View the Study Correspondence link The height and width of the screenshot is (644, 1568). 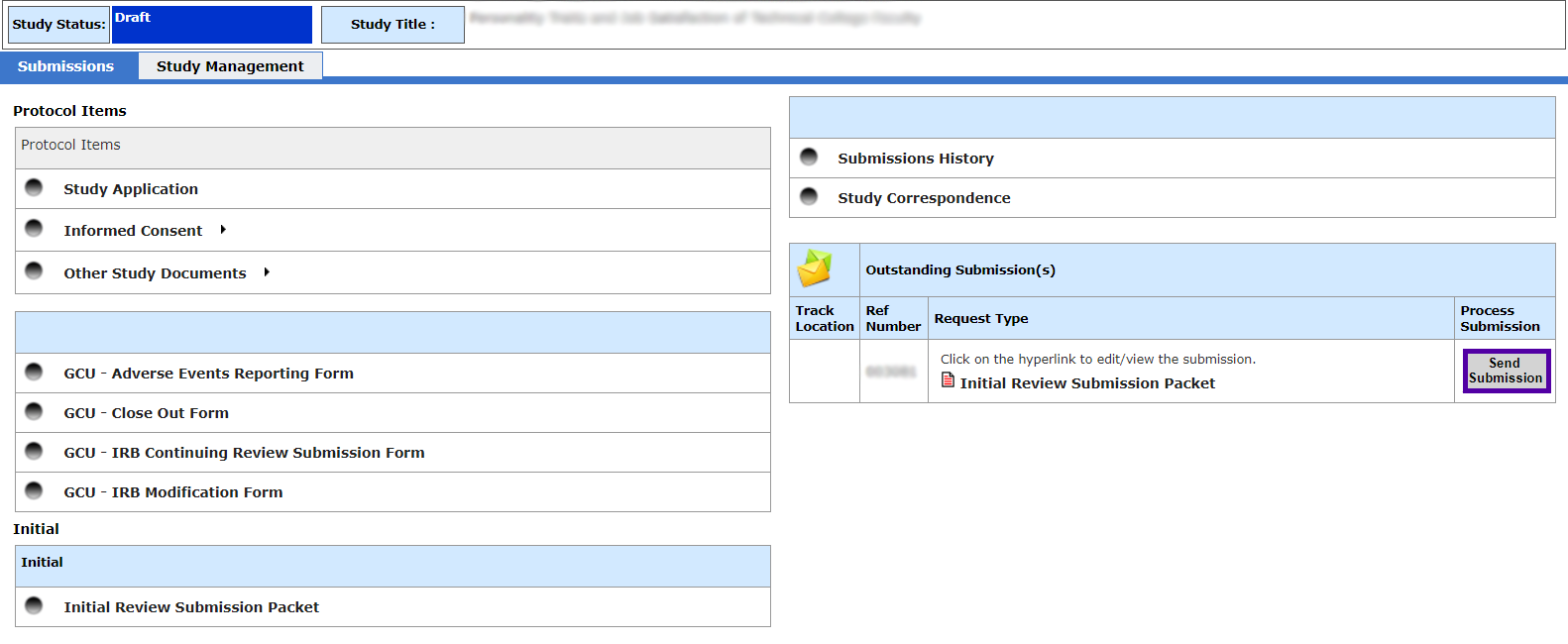[x=924, y=198]
